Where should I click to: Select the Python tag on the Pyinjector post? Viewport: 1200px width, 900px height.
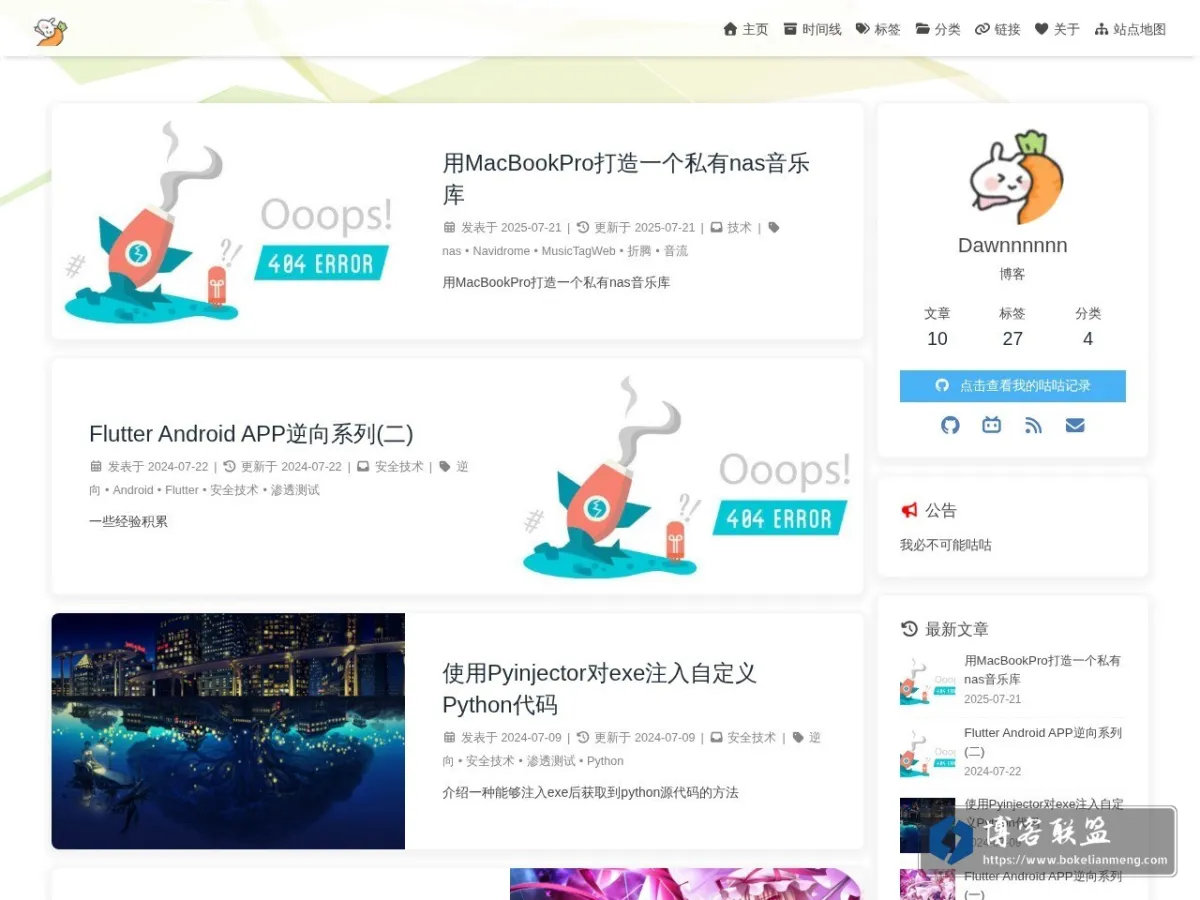pyautogui.click(x=605, y=761)
